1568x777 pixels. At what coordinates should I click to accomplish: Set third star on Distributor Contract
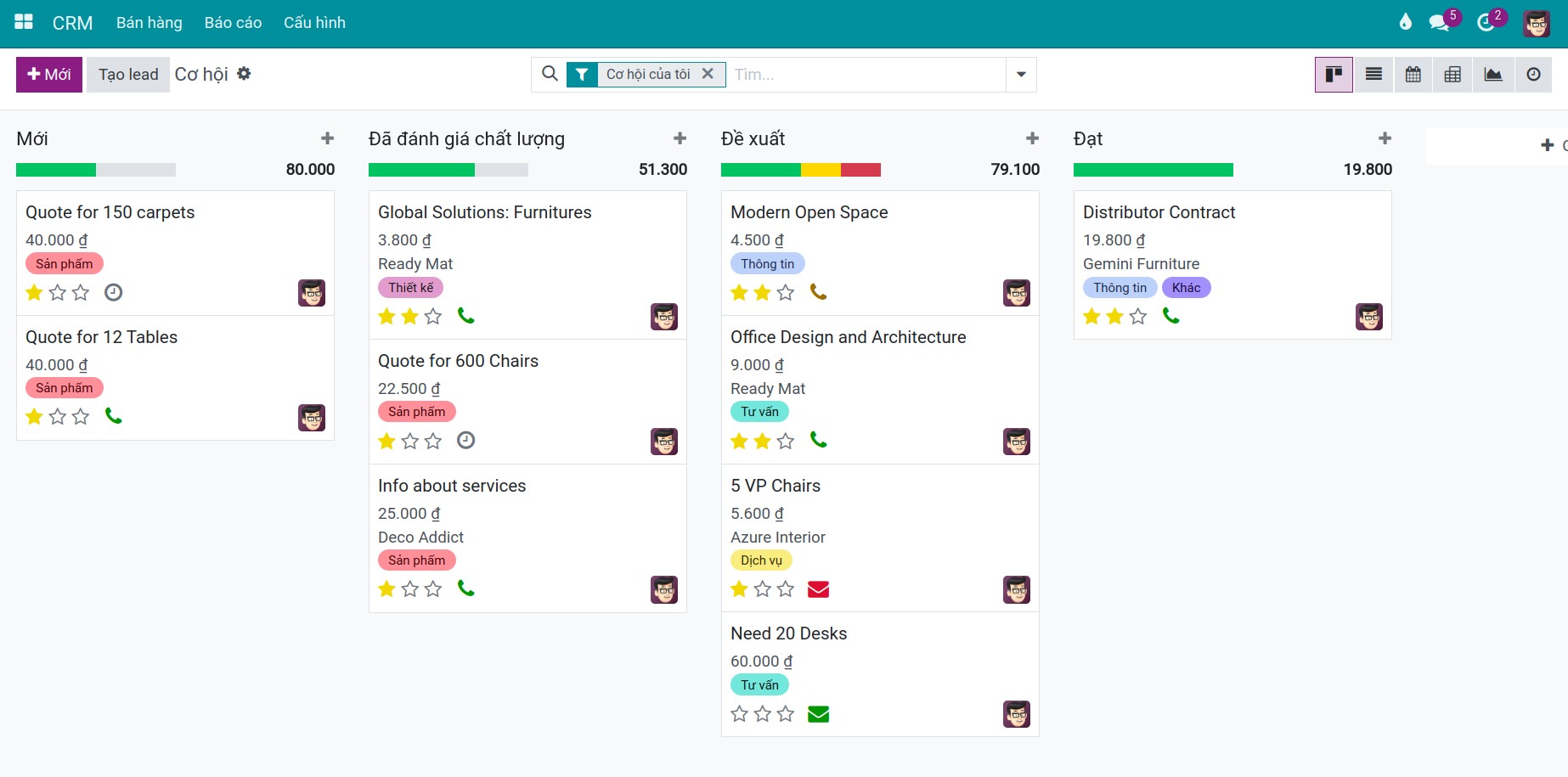point(1138,316)
